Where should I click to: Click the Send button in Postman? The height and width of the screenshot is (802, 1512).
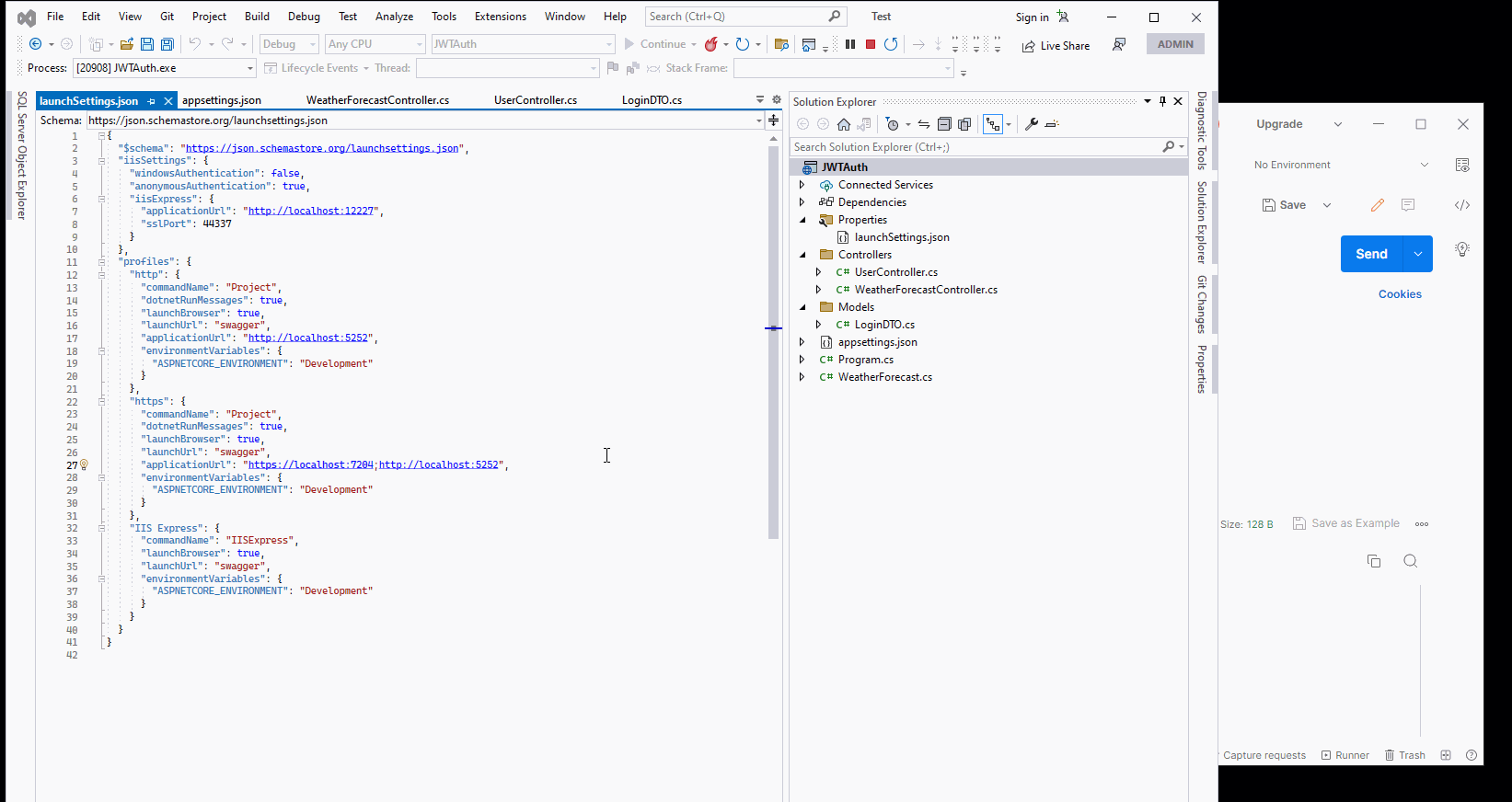point(1371,254)
